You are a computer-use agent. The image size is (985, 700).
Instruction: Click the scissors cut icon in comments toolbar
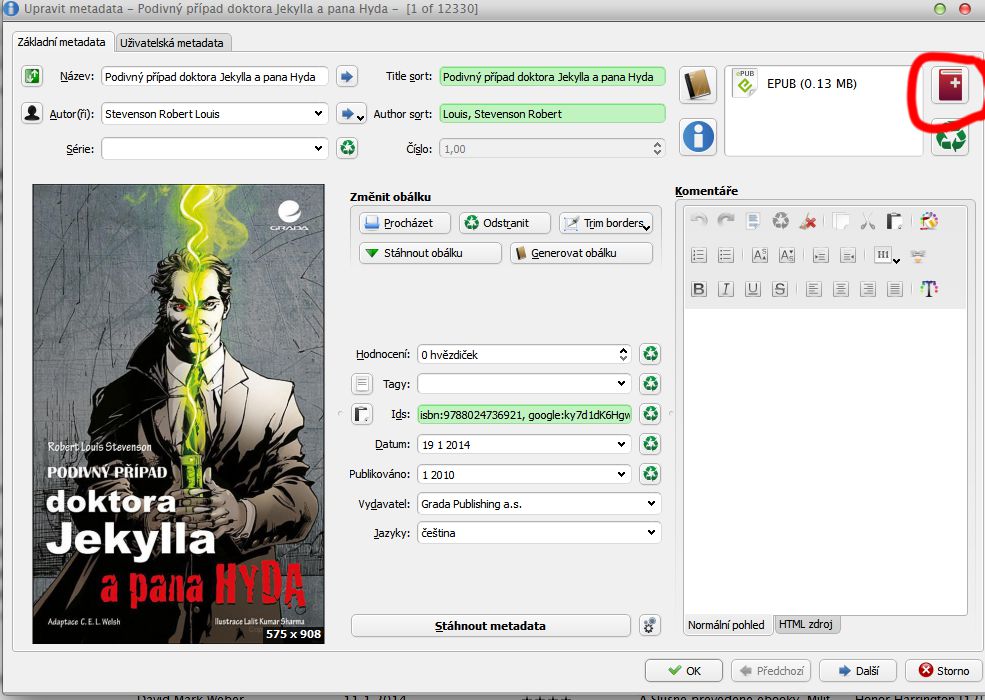pos(868,221)
